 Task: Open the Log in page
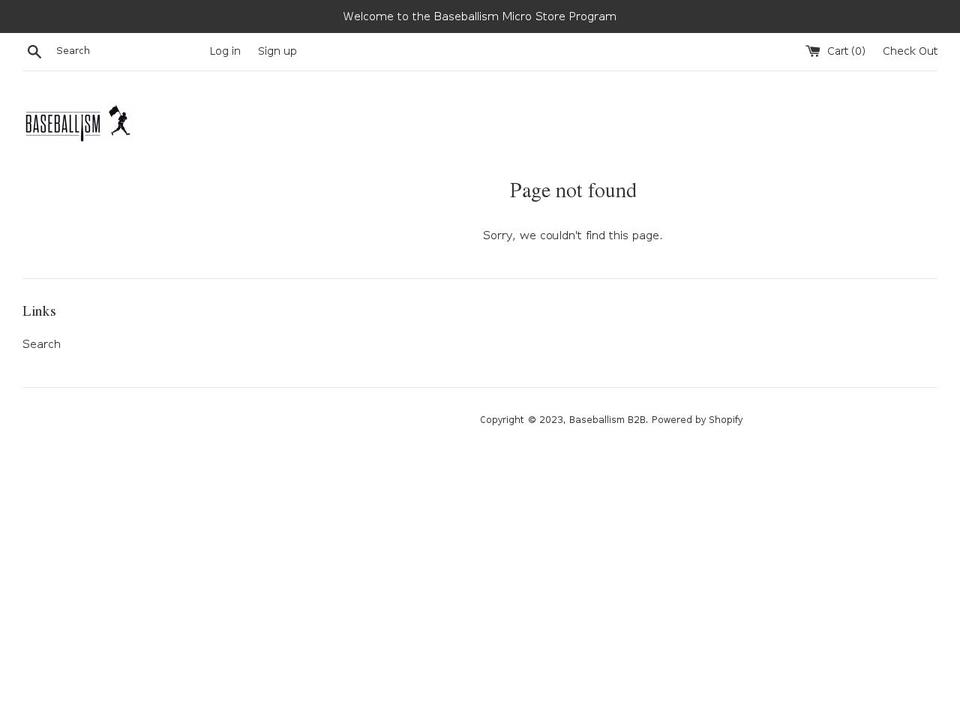pyautogui.click(x=225, y=51)
